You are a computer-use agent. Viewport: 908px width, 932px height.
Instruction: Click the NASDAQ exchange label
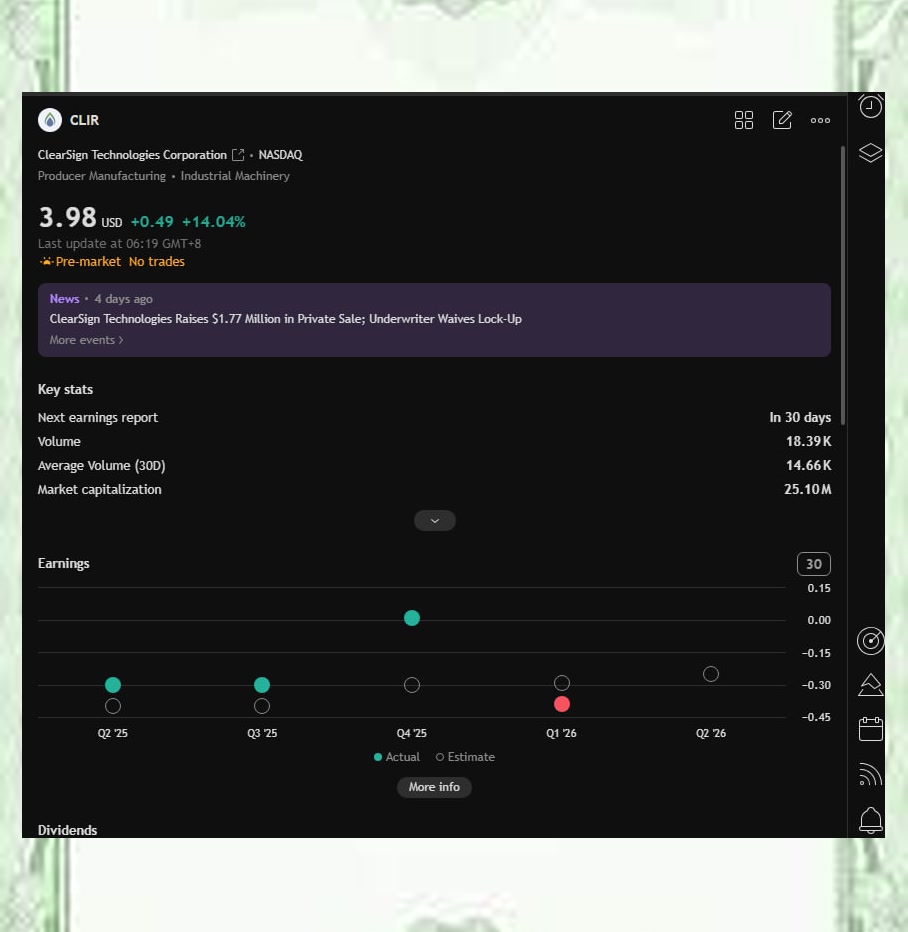click(x=280, y=155)
